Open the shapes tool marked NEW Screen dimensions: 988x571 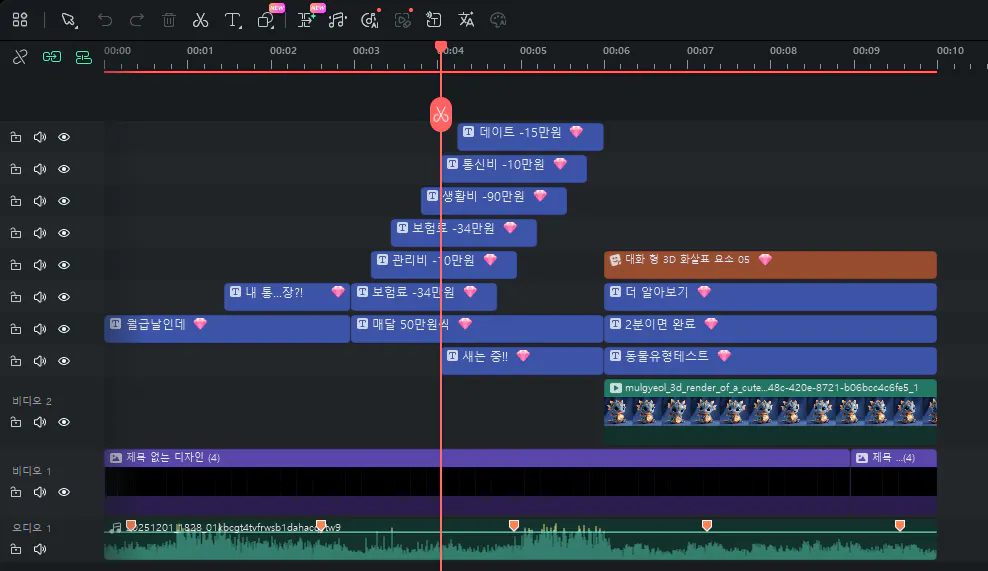[267, 19]
